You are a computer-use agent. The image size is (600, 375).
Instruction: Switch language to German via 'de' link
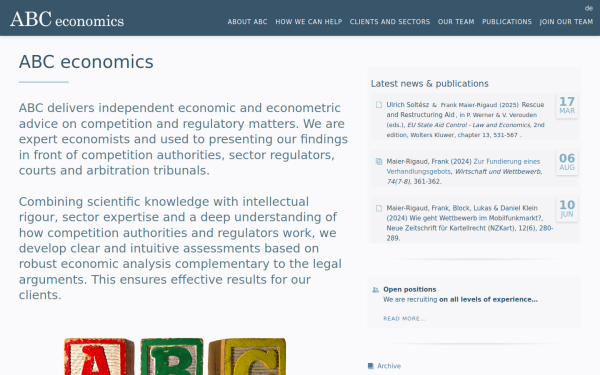pyautogui.click(x=589, y=8)
